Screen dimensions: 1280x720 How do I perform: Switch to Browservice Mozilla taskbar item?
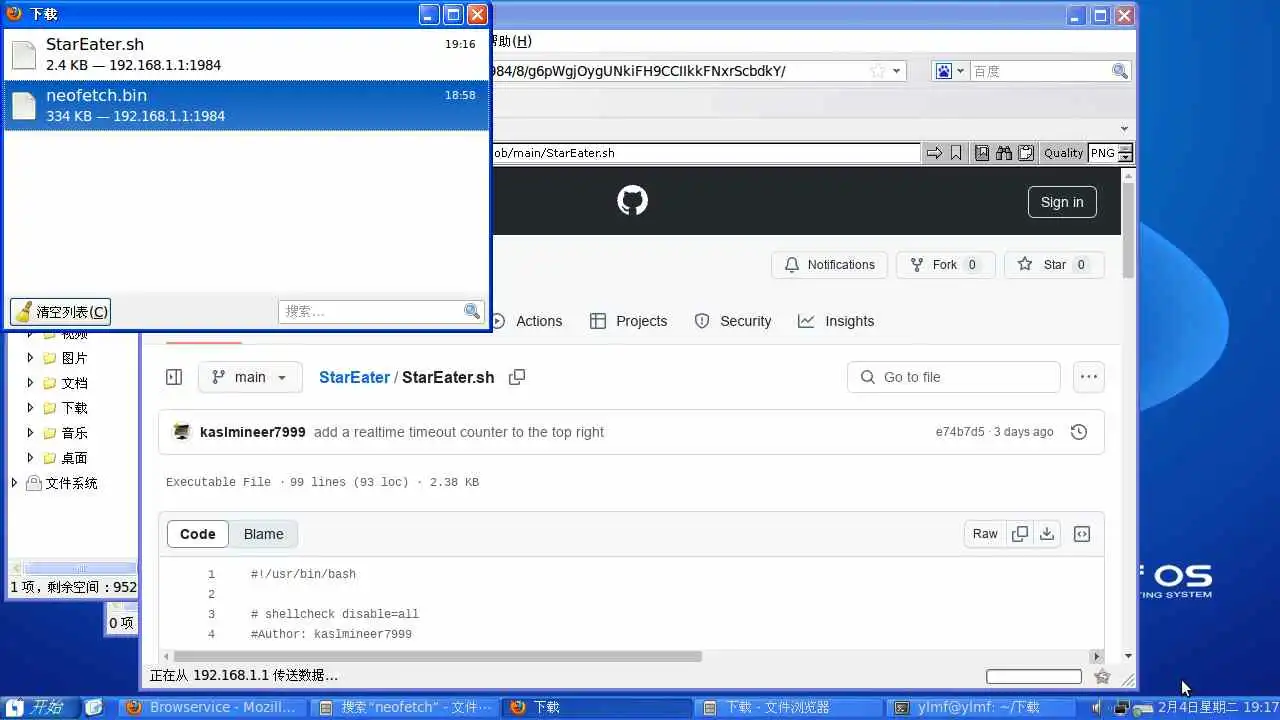[x=213, y=707]
